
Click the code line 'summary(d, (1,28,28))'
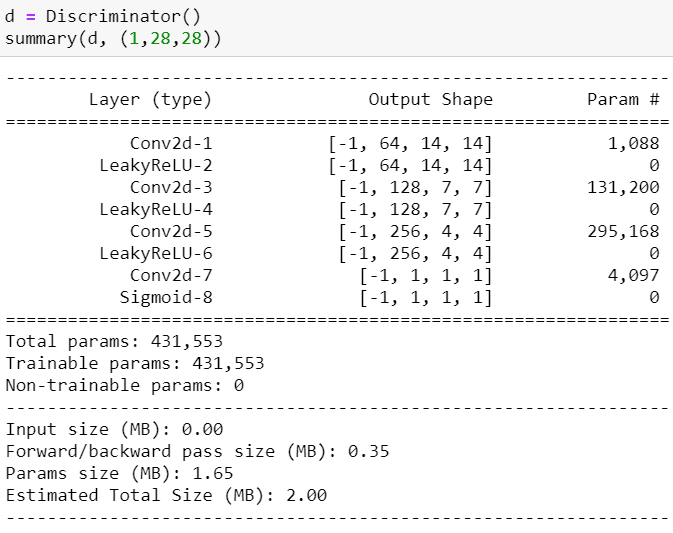pos(113,39)
